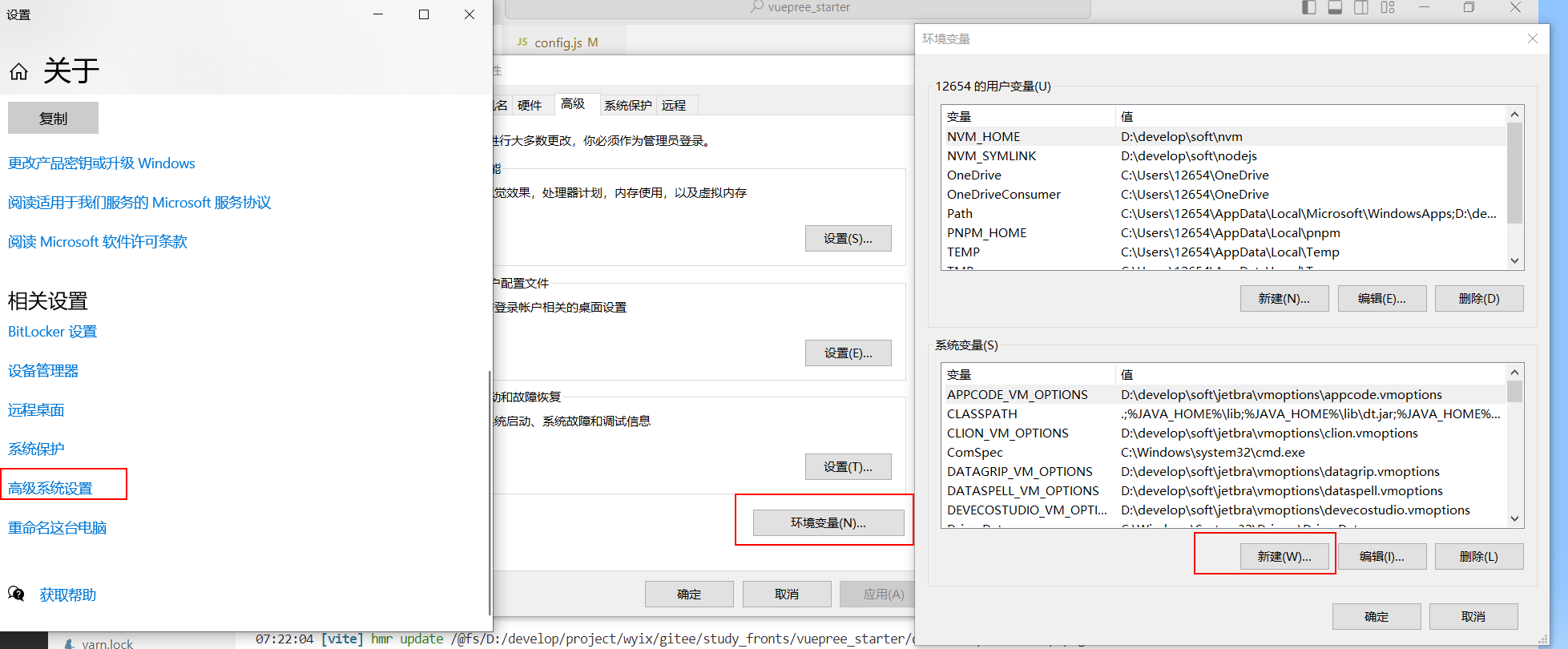This screenshot has height=649, width=1568.
Task: Toggle secondary sidebar layout icon in VS Code
Action: (x=1361, y=7)
